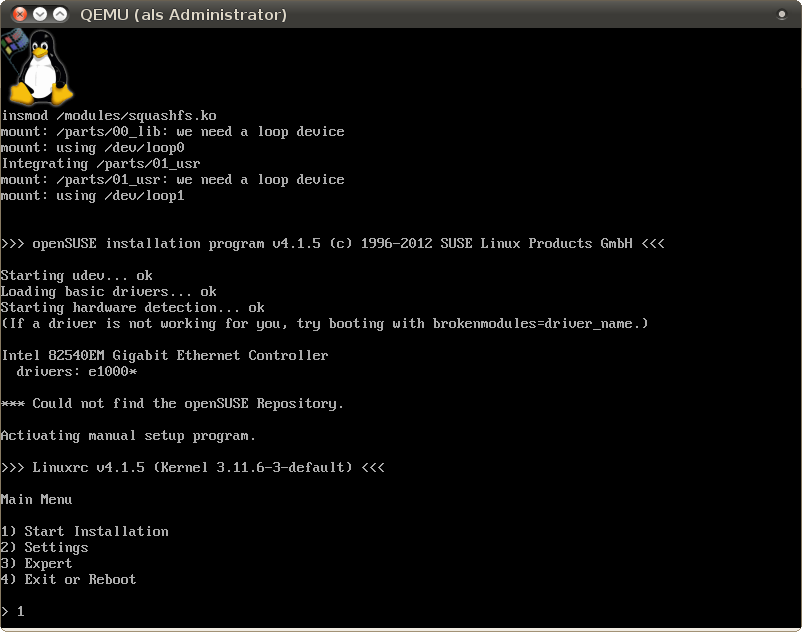Viewport: 802px width, 632px height.
Task: Click the small flag icon beside Tux
Action: pyautogui.click(x=15, y=44)
